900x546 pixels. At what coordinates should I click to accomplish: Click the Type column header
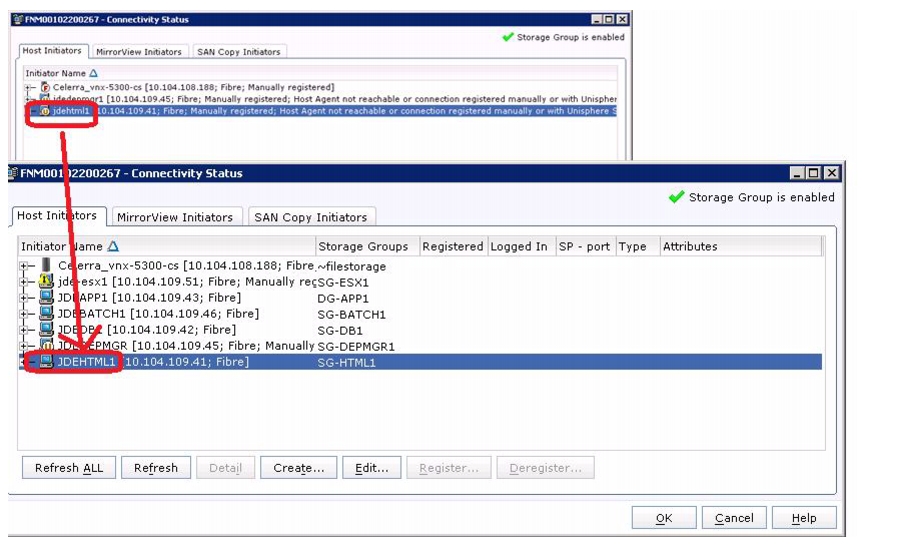coord(638,246)
